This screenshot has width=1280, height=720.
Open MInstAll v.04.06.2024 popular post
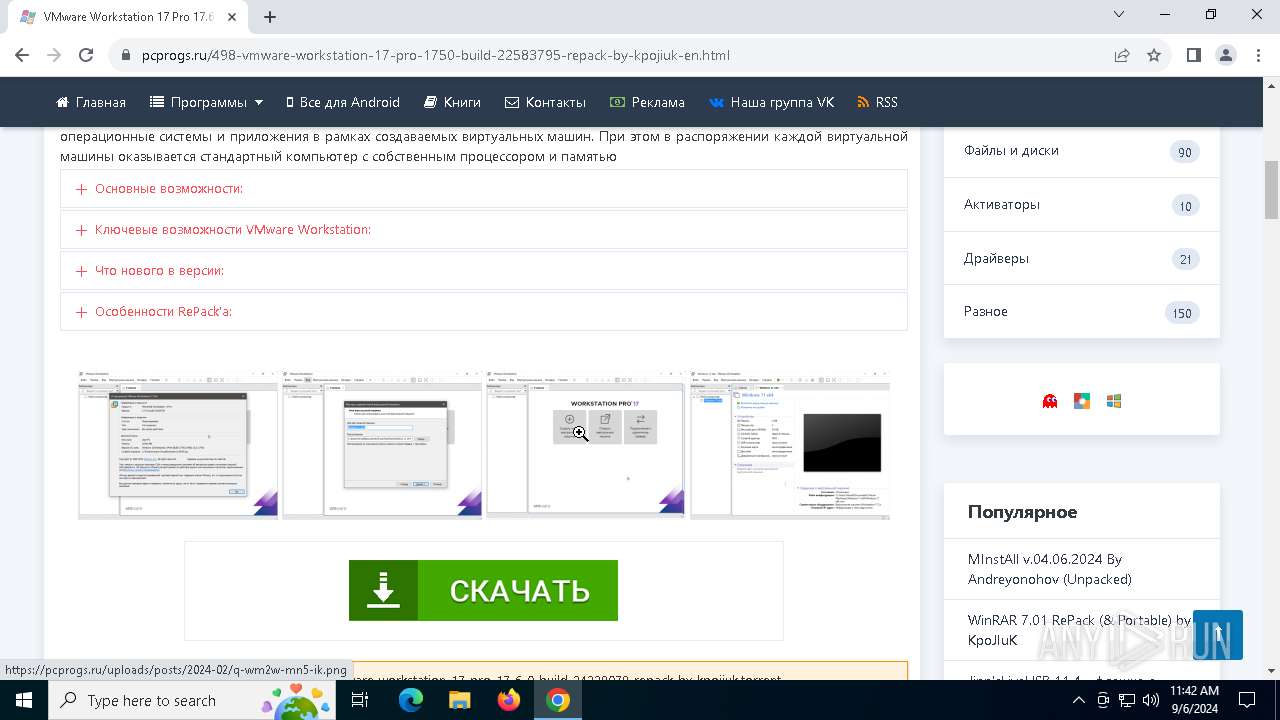tap(1049, 569)
